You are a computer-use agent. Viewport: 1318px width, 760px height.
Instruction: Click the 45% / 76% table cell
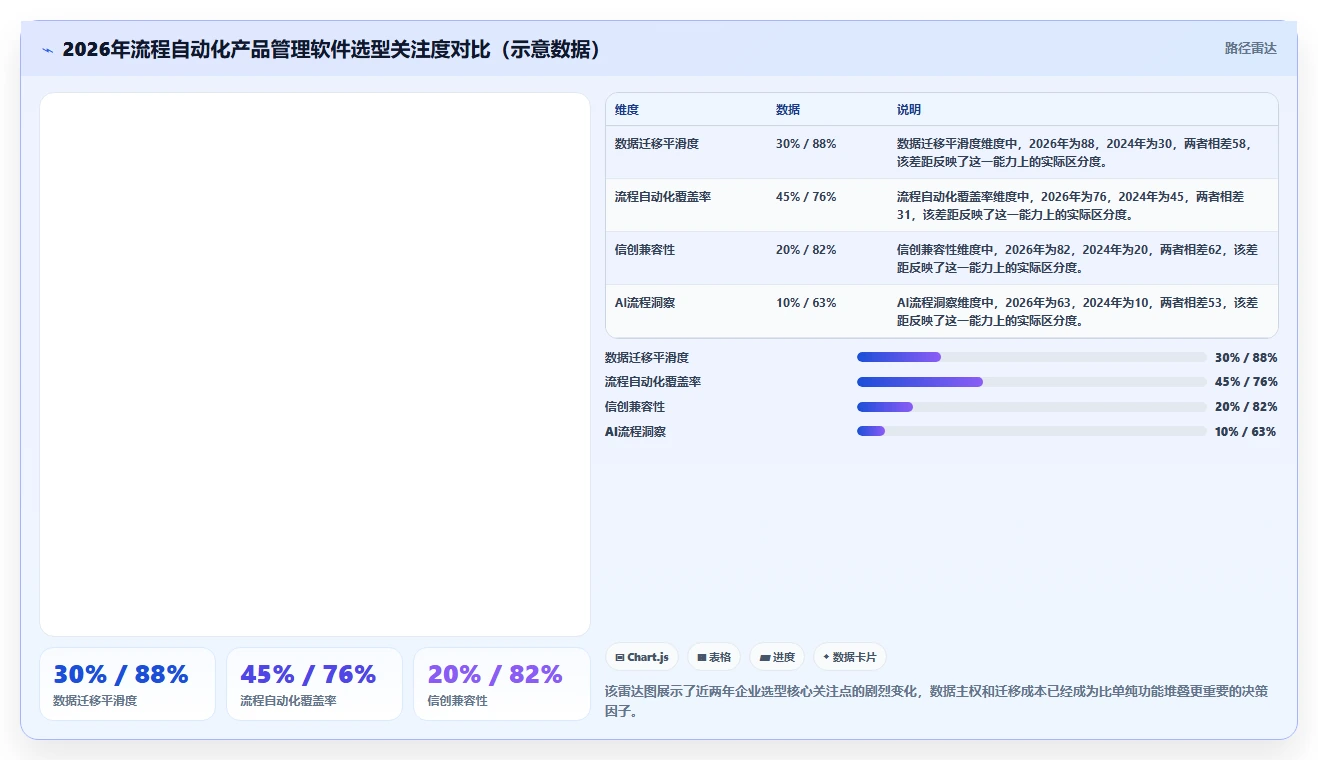point(806,197)
